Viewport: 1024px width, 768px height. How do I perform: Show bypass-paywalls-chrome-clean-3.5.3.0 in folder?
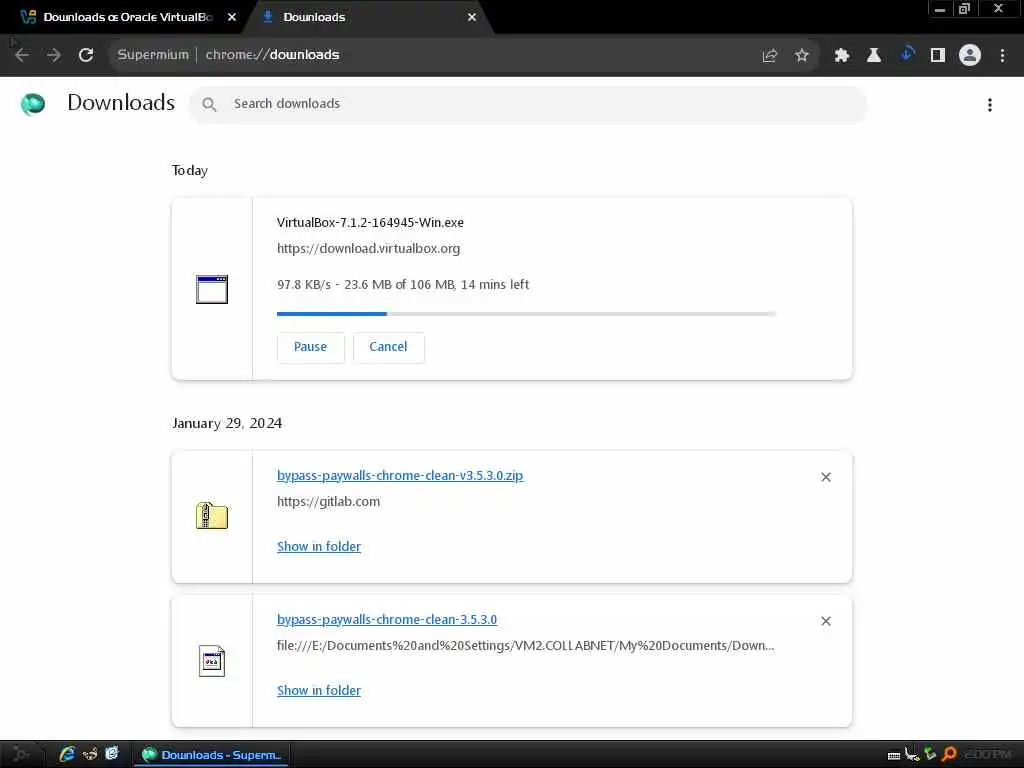[319, 691]
